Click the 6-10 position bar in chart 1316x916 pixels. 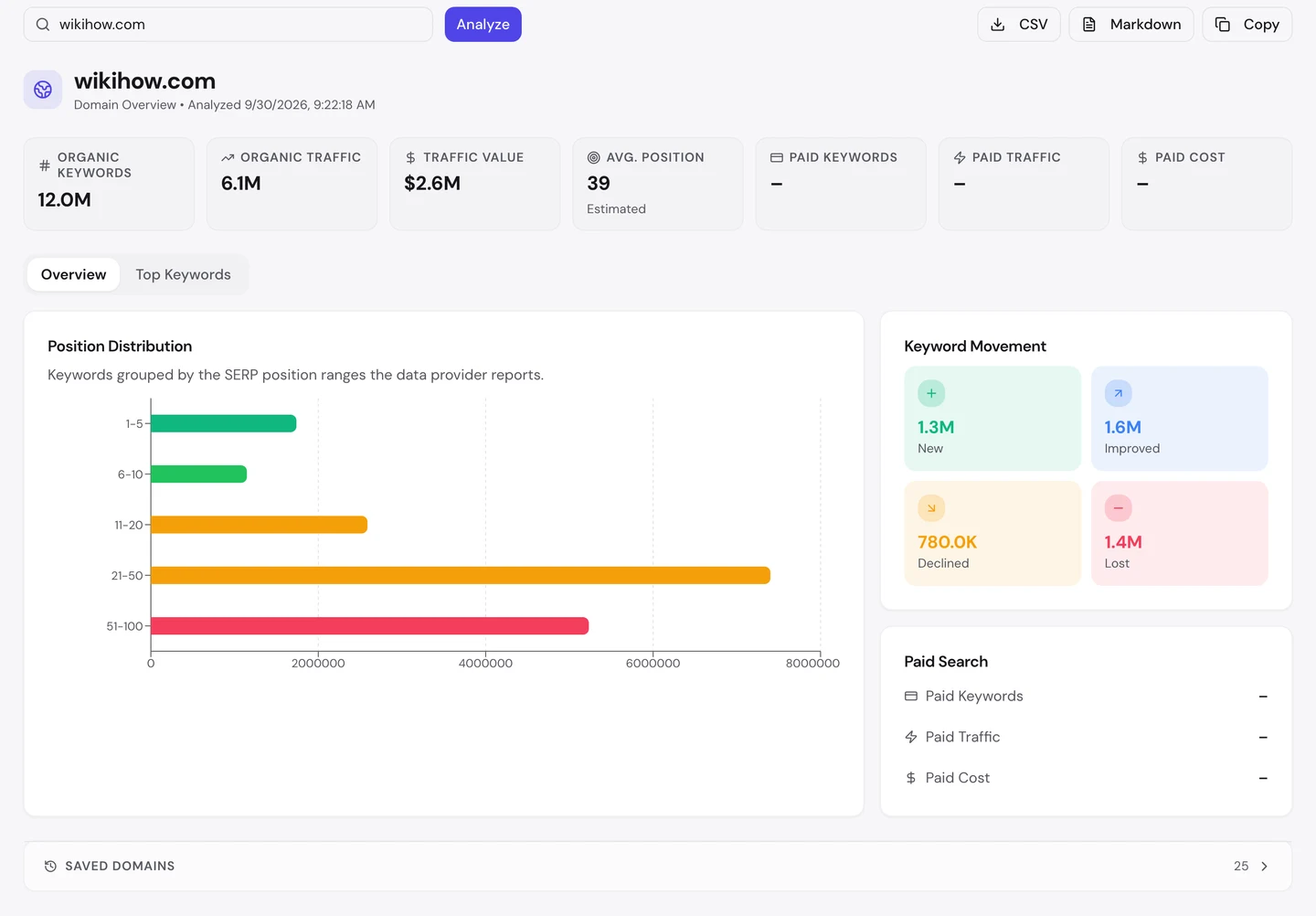point(199,474)
